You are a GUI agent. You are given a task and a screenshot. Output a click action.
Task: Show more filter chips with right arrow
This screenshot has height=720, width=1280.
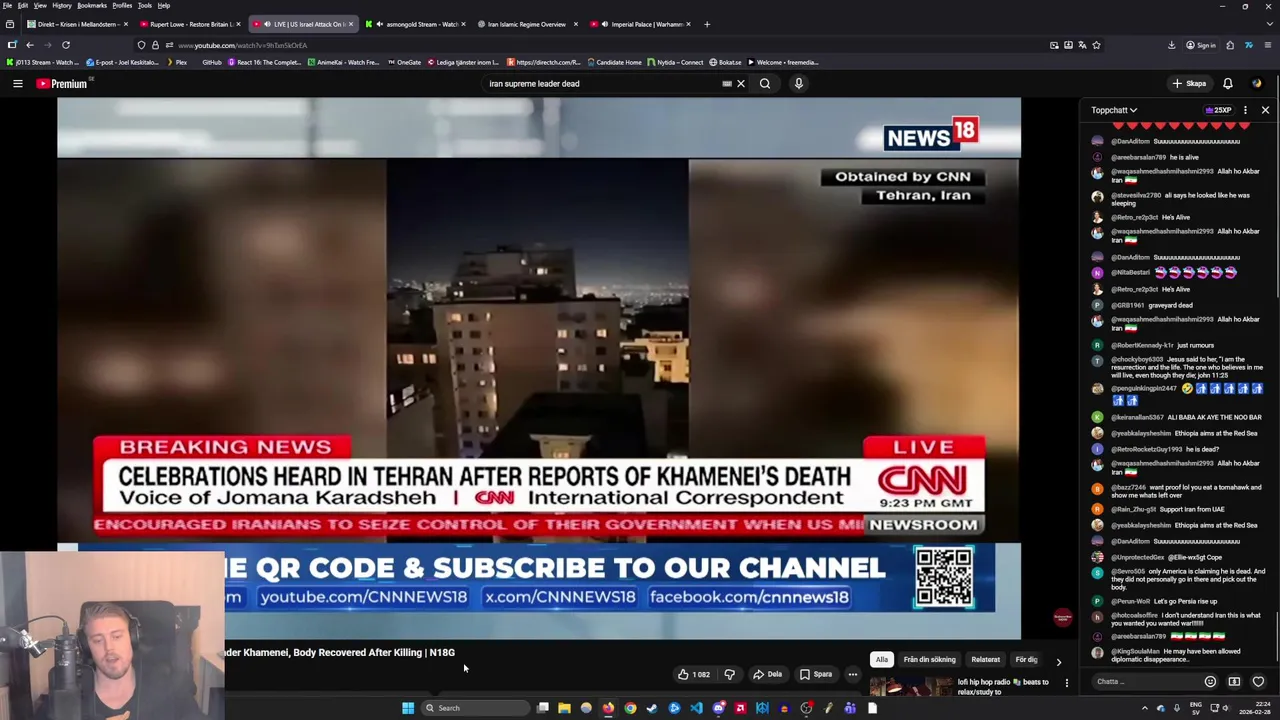(1059, 661)
